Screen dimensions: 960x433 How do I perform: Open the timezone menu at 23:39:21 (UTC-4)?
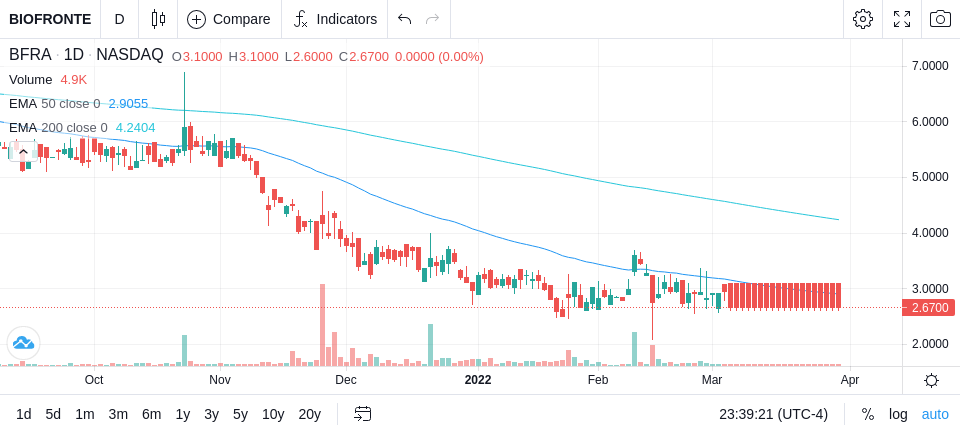pyautogui.click(x=773, y=415)
